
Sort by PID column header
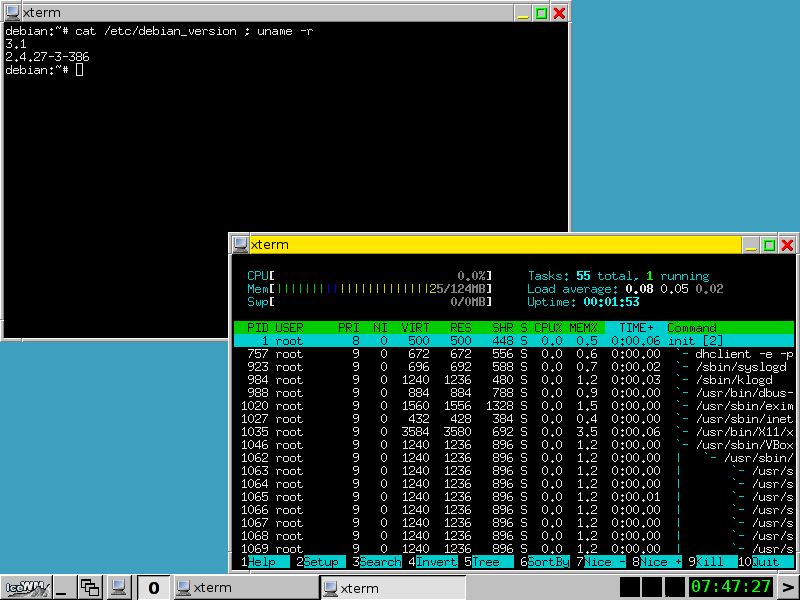[258, 328]
